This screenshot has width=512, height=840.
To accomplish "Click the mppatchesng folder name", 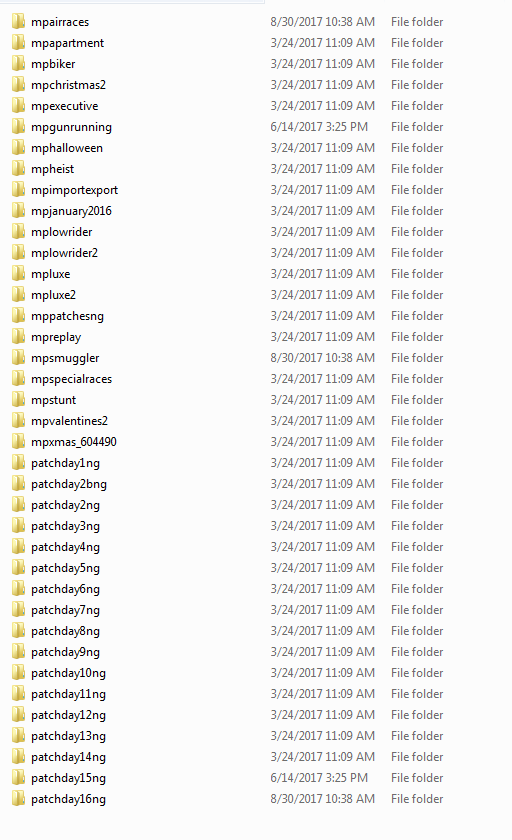I will point(67,316).
